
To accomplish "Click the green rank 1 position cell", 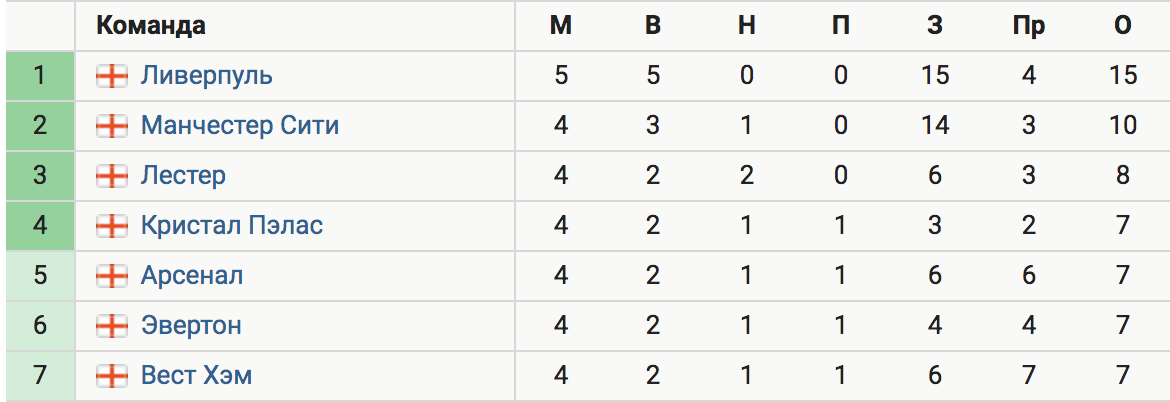I will 40,76.
